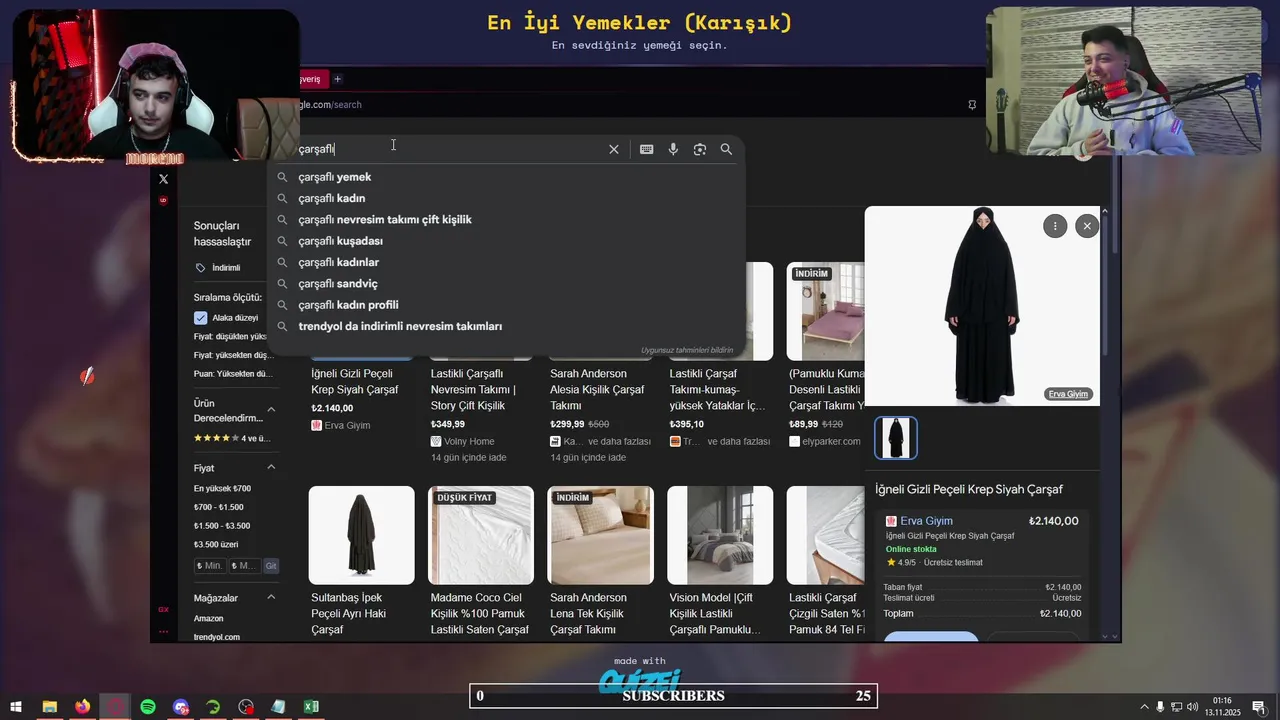Viewport: 1280px width, 720px height.
Task: Open File Explorer from taskbar
Action: pyautogui.click(x=49, y=707)
